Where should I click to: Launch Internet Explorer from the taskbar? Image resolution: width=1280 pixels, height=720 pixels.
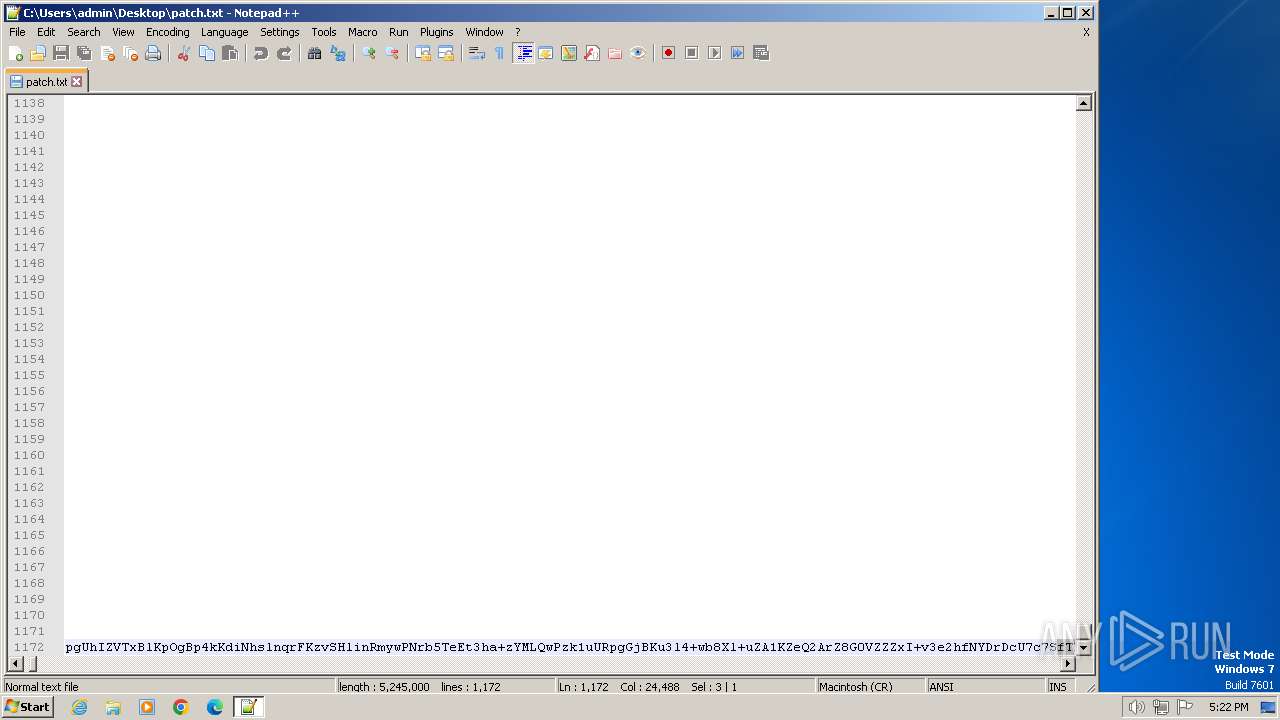pos(79,707)
